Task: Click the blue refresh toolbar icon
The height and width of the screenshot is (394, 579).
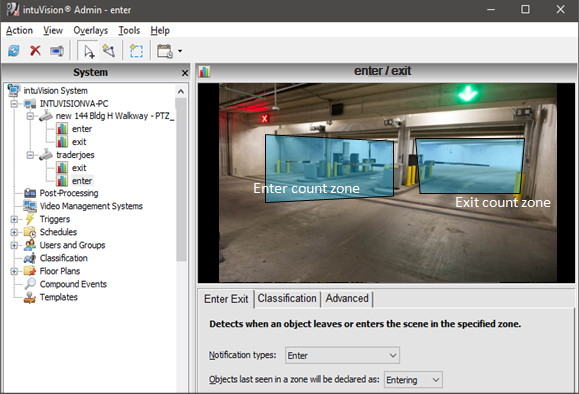Action: [x=14, y=51]
